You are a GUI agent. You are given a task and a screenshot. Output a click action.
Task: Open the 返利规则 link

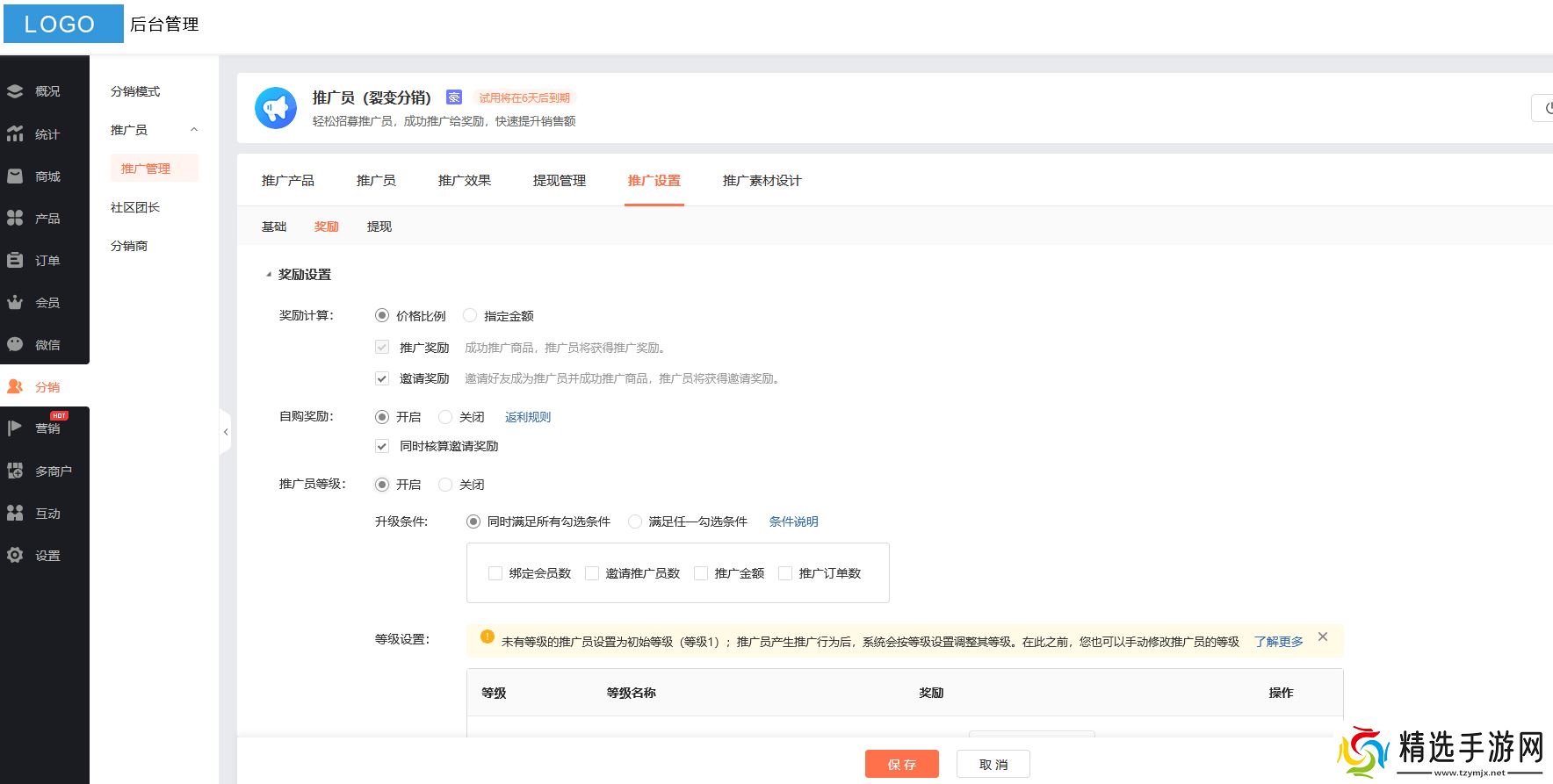pos(527,417)
